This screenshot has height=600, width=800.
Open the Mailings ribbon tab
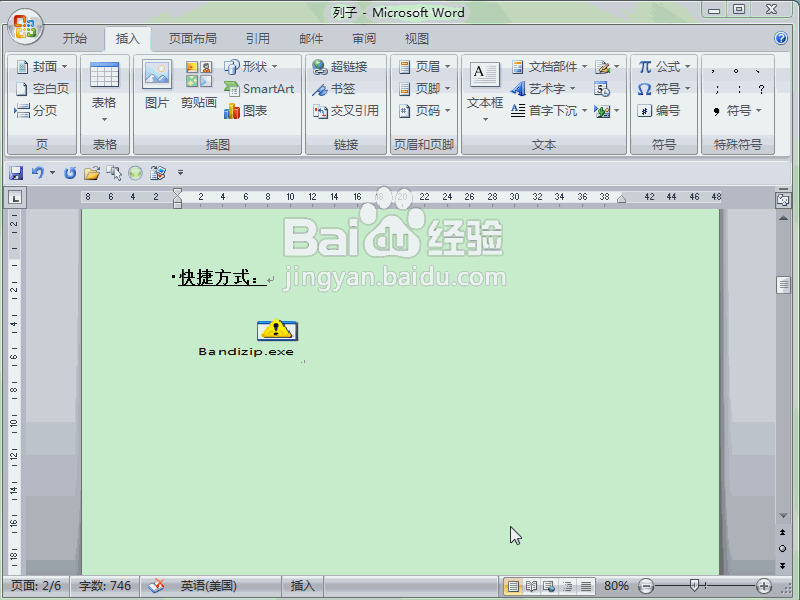(x=310, y=38)
